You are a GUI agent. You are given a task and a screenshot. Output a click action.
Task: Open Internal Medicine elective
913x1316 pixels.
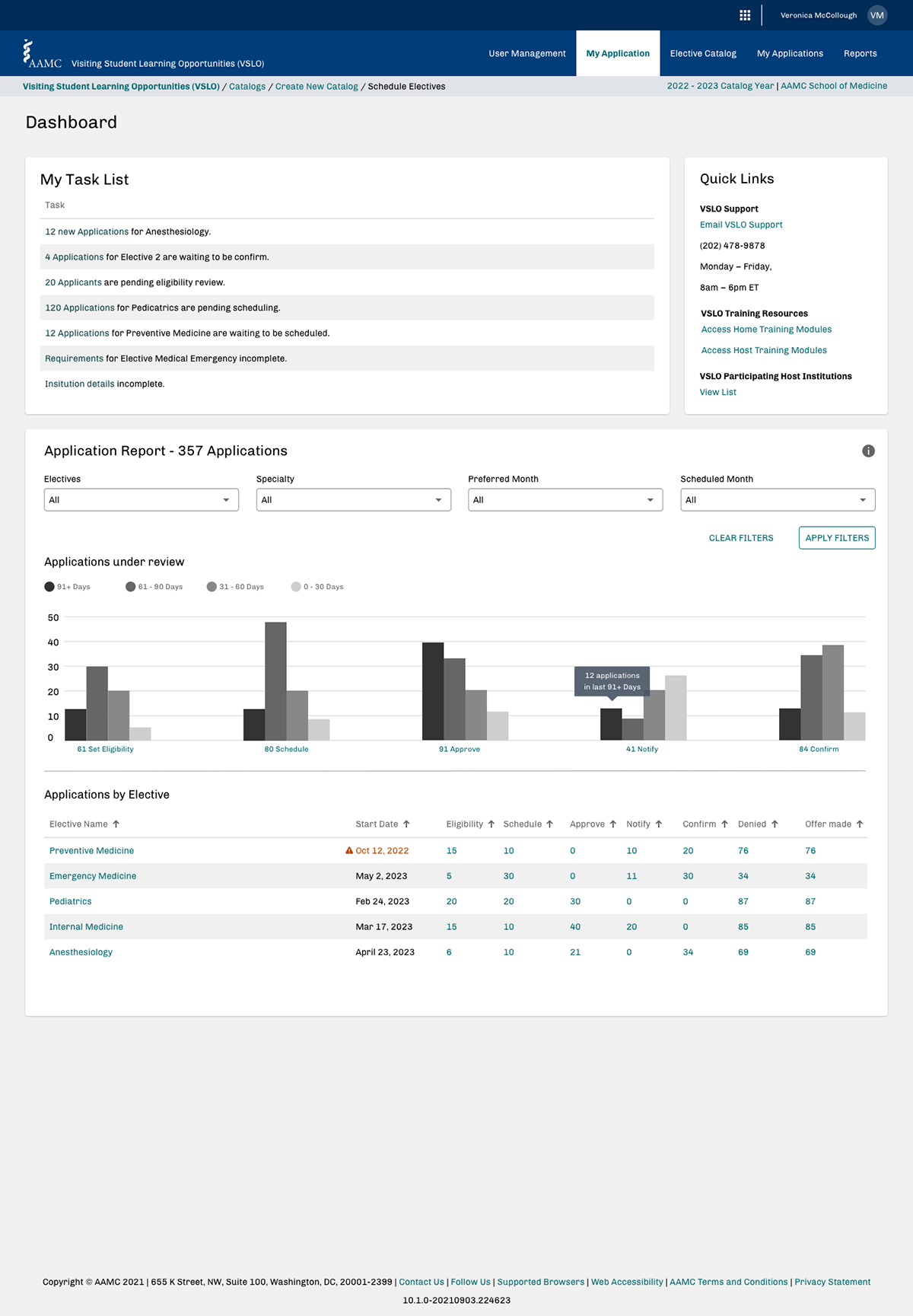(x=86, y=927)
